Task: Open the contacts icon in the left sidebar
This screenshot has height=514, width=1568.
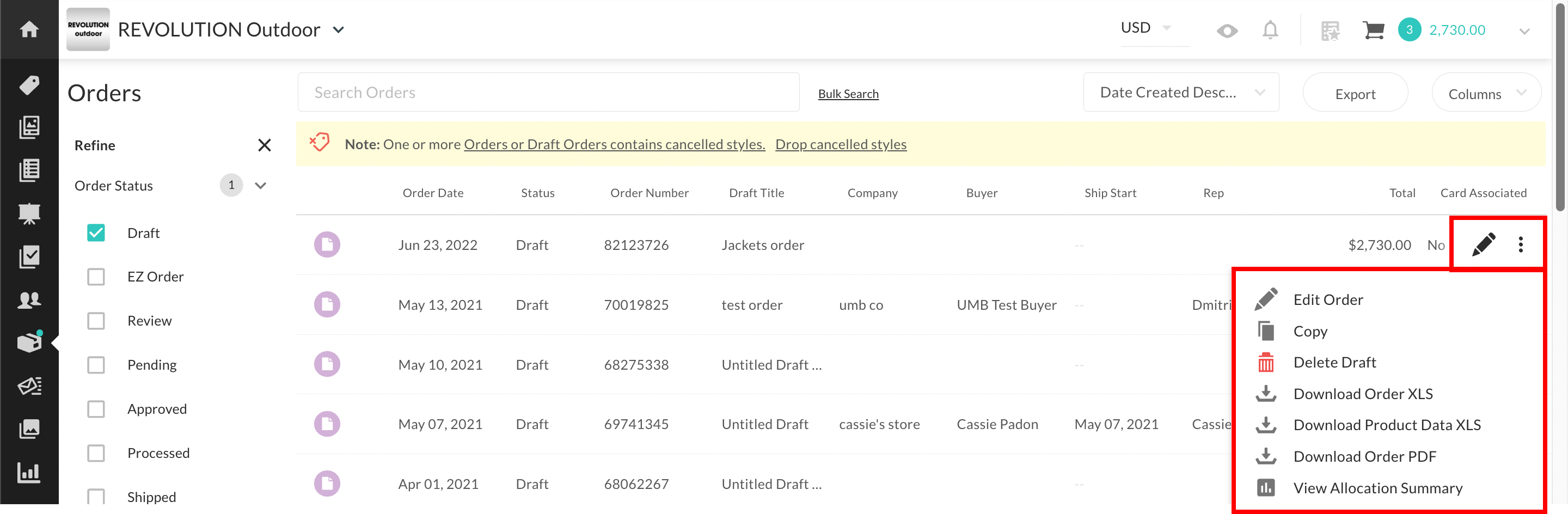Action: (x=30, y=299)
